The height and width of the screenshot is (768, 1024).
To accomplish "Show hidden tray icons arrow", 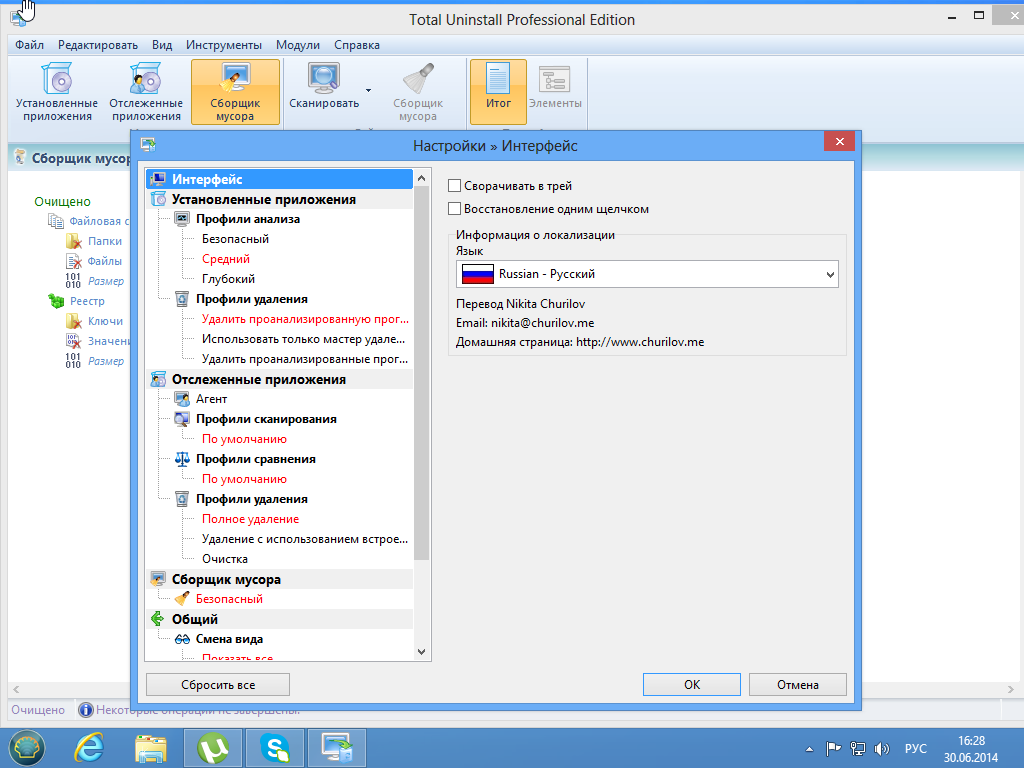I will [x=810, y=749].
